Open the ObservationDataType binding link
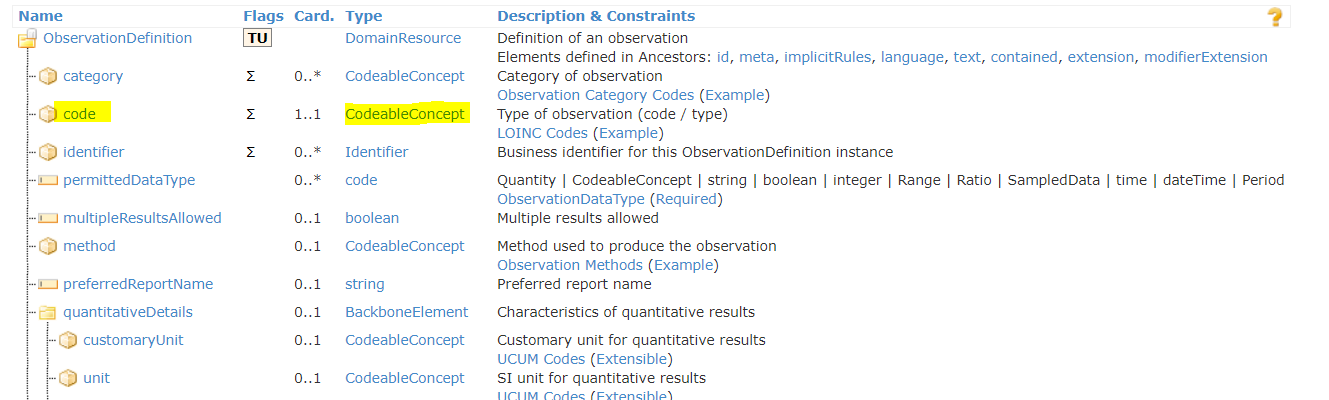This screenshot has width=1329, height=400. tap(571, 199)
